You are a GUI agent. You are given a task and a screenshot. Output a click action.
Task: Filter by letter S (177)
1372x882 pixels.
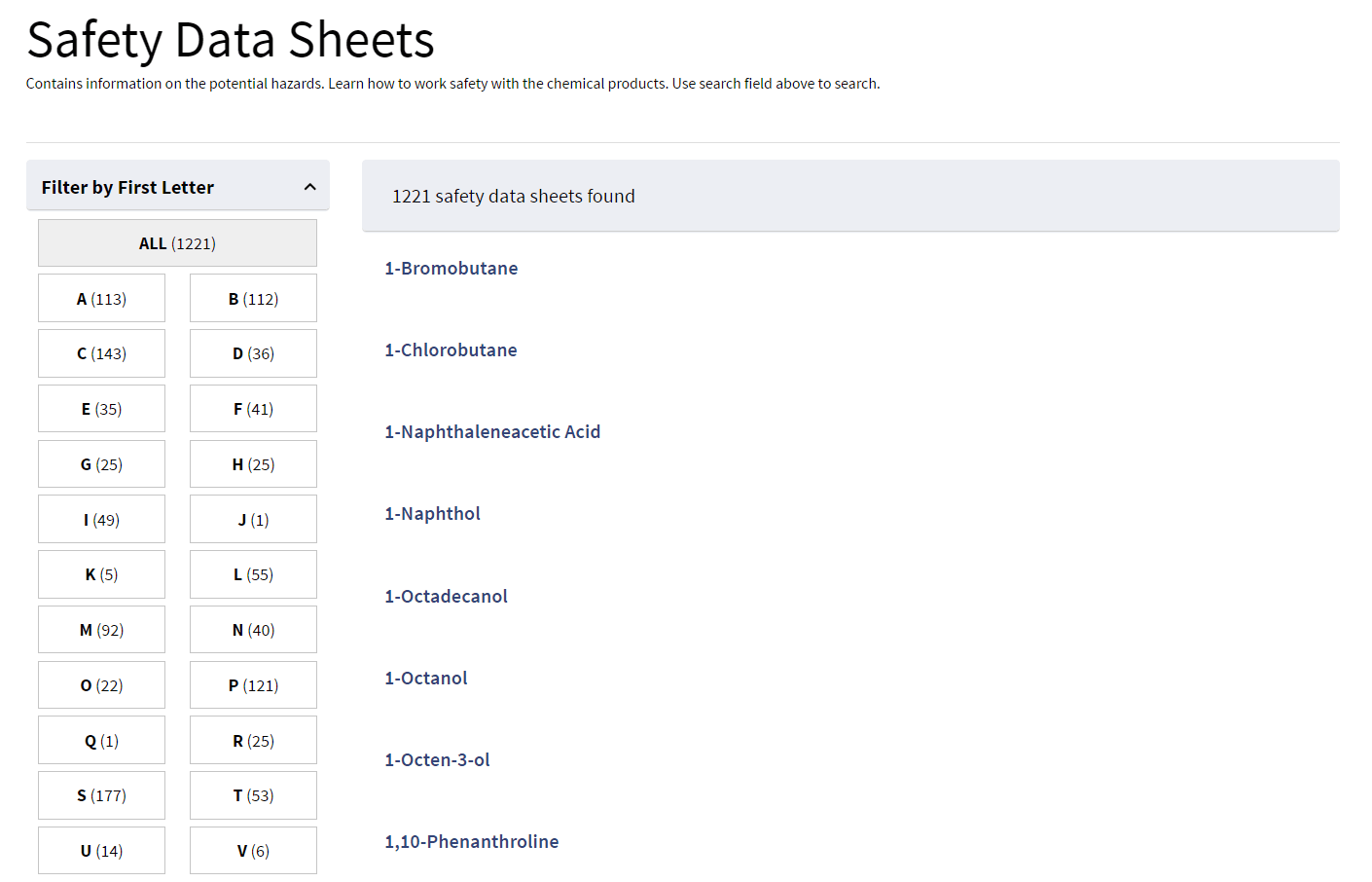pyautogui.click(x=101, y=795)
